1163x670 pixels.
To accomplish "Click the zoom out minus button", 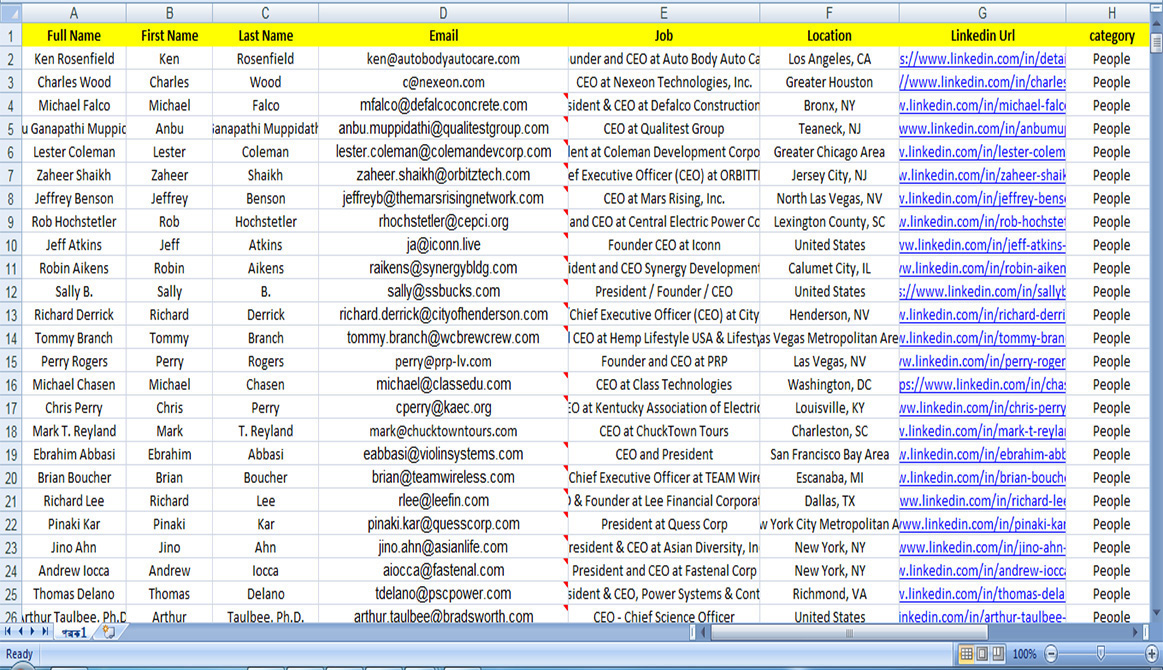I will (1051, 654).
